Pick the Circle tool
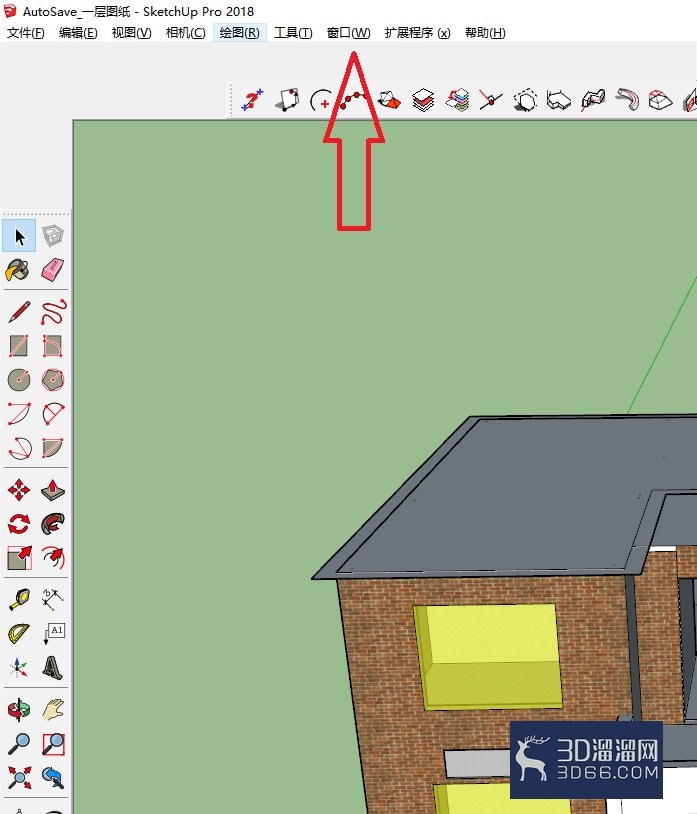 tap(19, 380)
